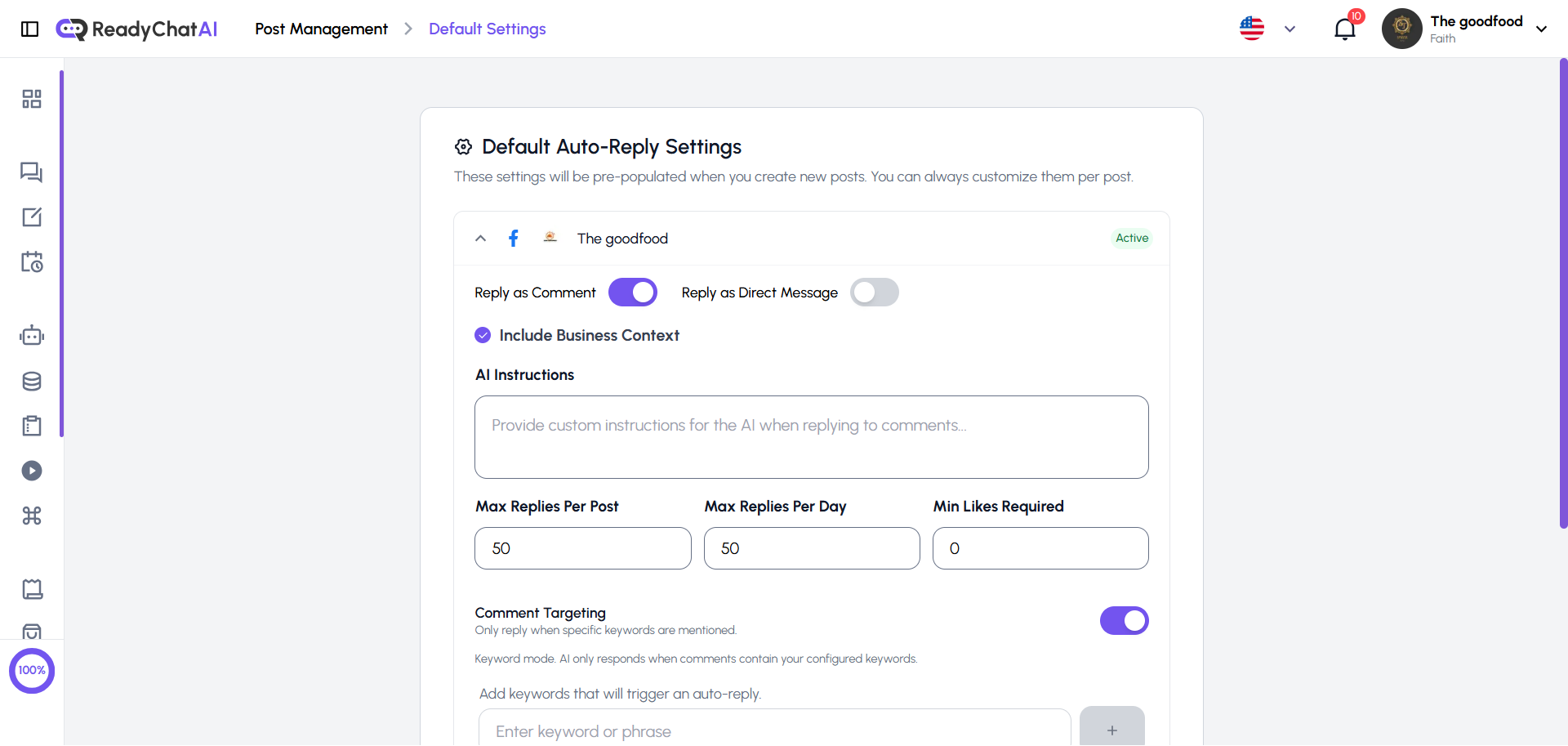Expand The goodfood account dropdown
The height and width of the screenshot is (746, 1568).
(1542, 29)
